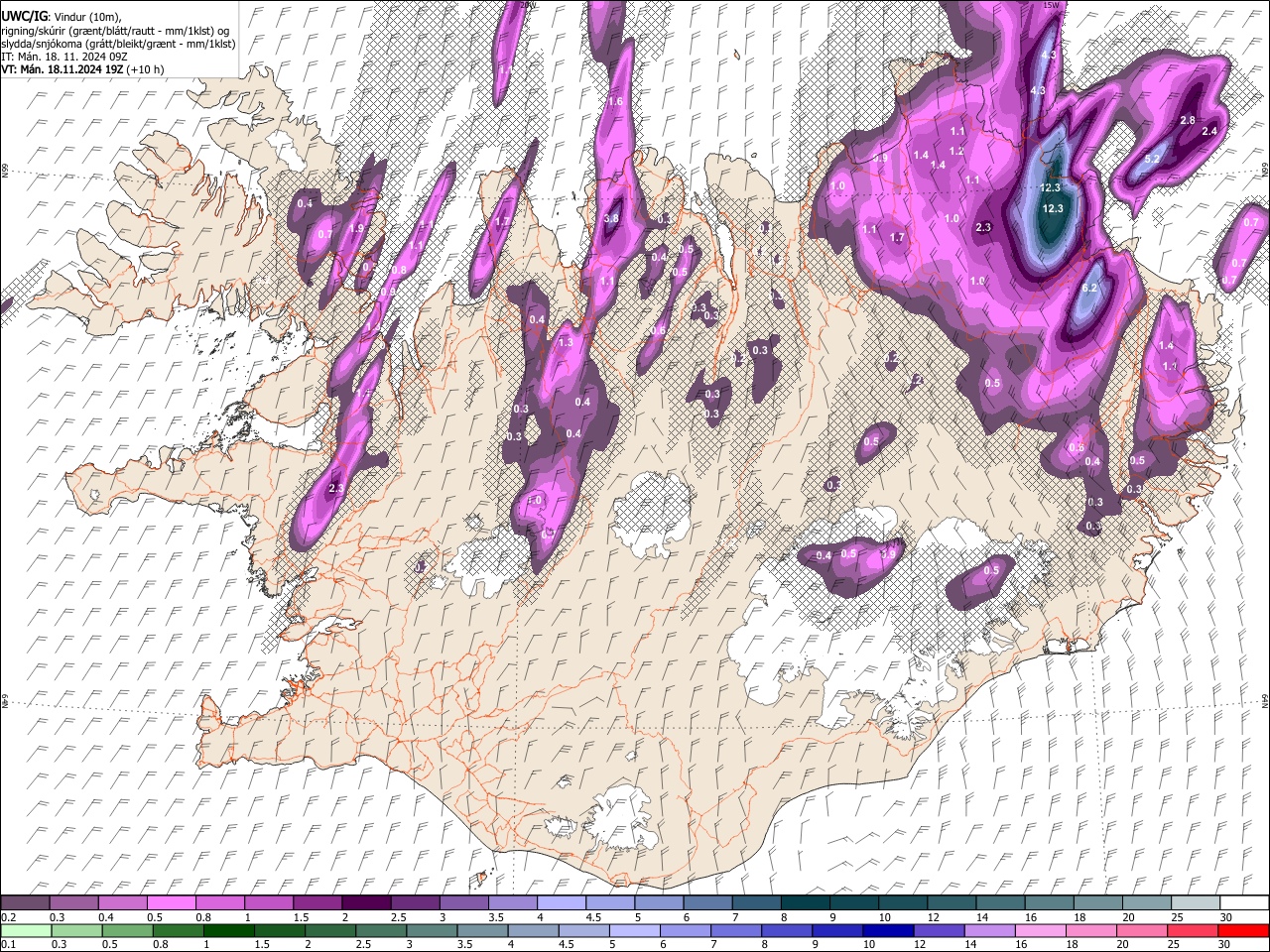Pick the pale green rain swatch between 0.1 and 0.3
Image resolution: width=1270 pixels, height=952 pixels.
coord(25,930)
